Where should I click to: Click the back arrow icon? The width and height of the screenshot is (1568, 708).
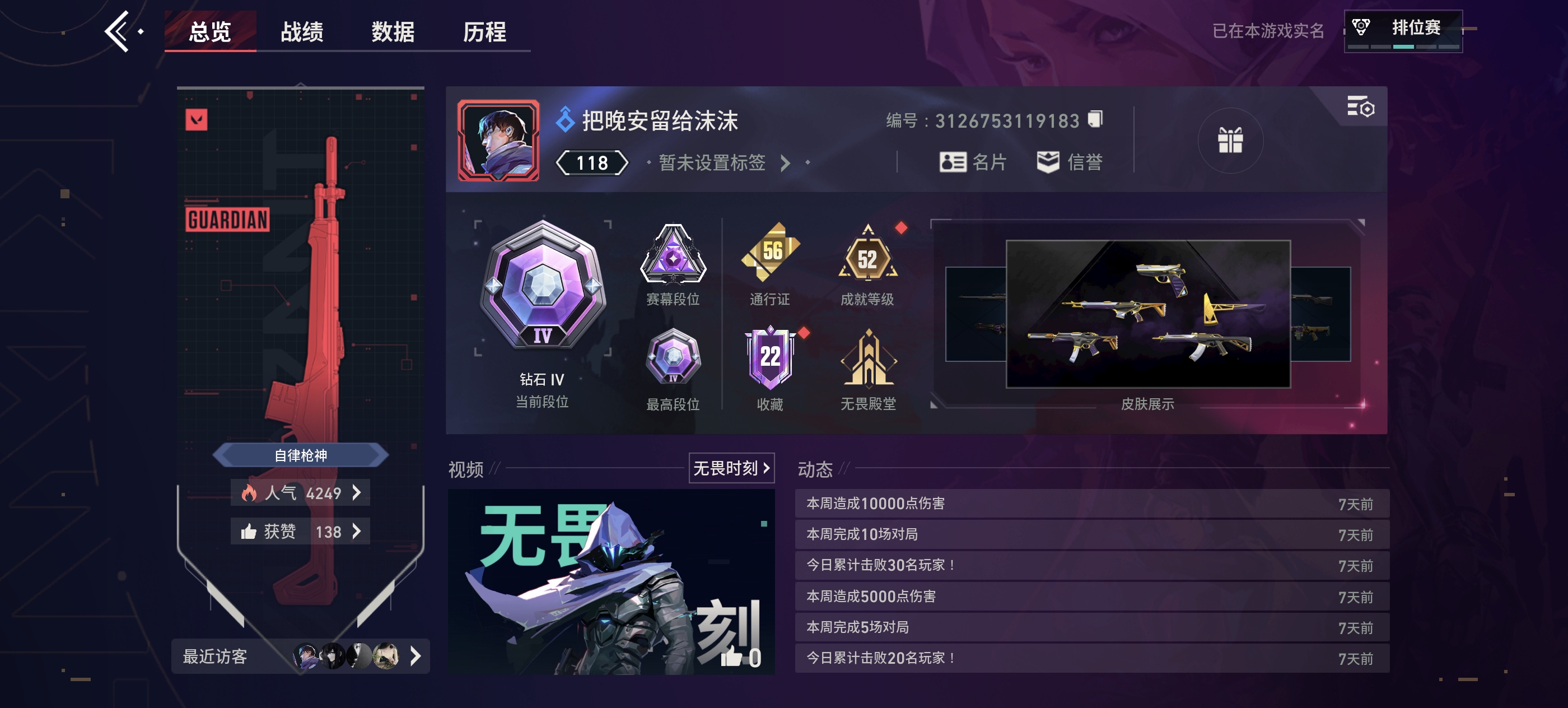[118, 31]
